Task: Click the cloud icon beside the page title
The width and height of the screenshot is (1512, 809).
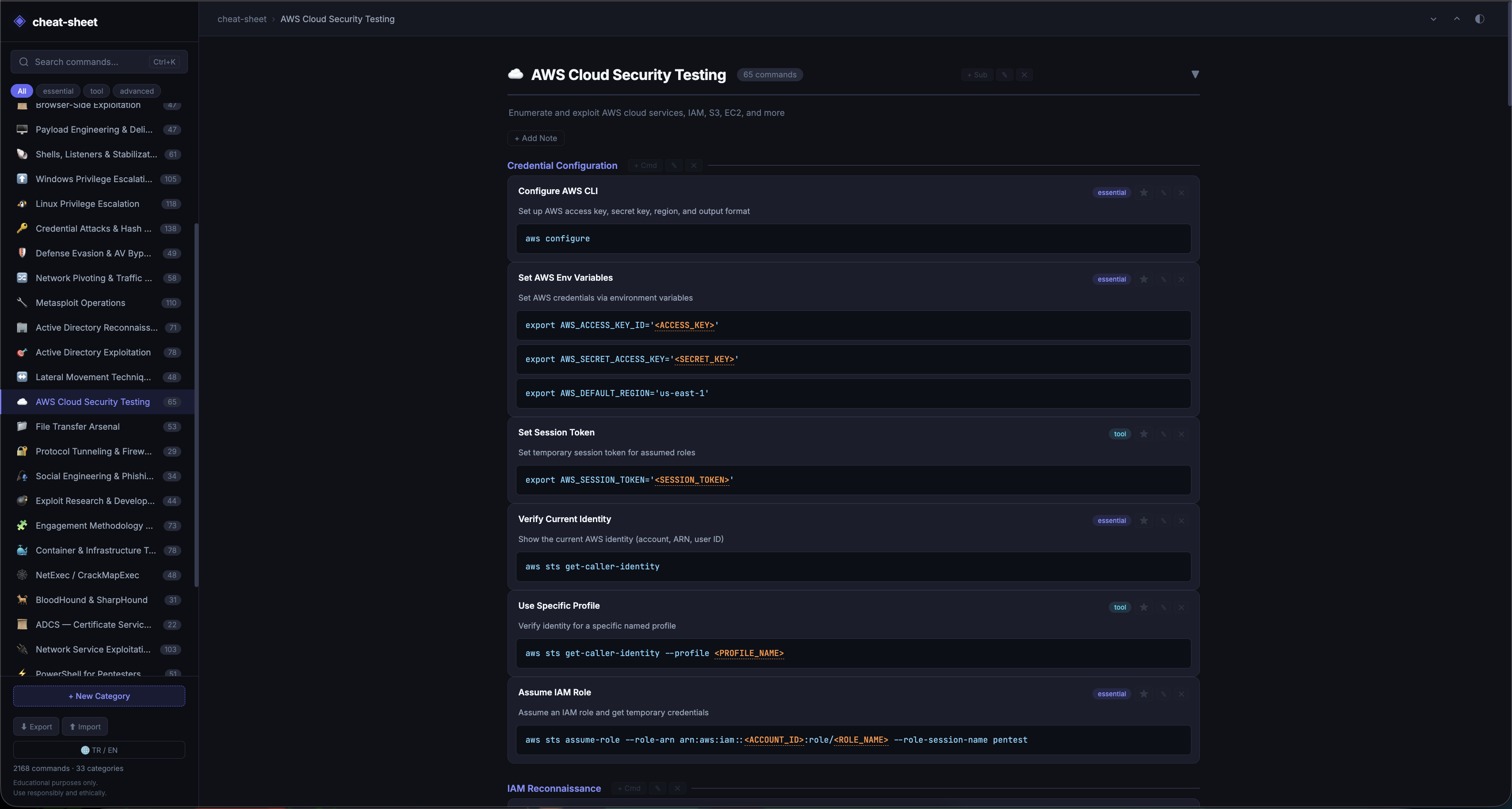Action: (x=515, y=74)
